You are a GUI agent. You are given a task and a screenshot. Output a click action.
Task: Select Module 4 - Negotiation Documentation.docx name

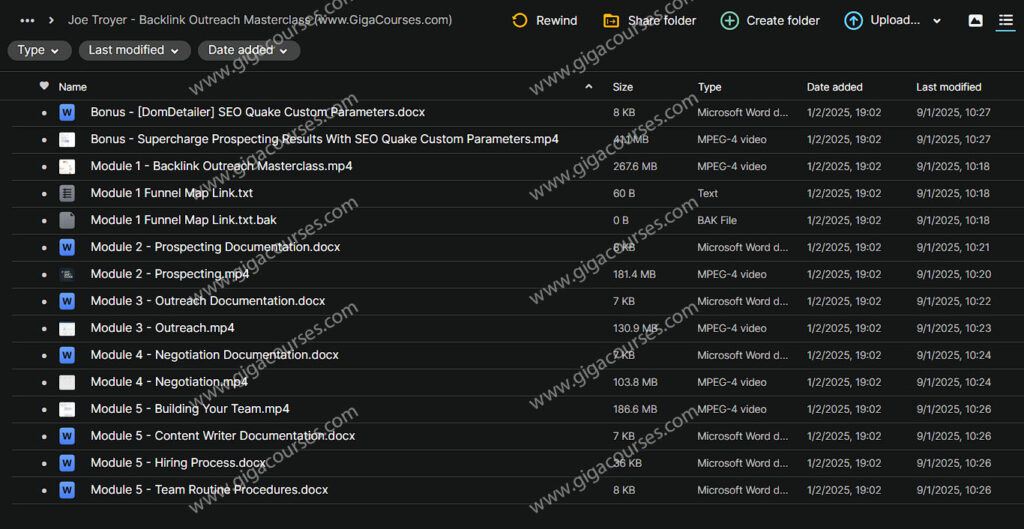click(215, 355)
